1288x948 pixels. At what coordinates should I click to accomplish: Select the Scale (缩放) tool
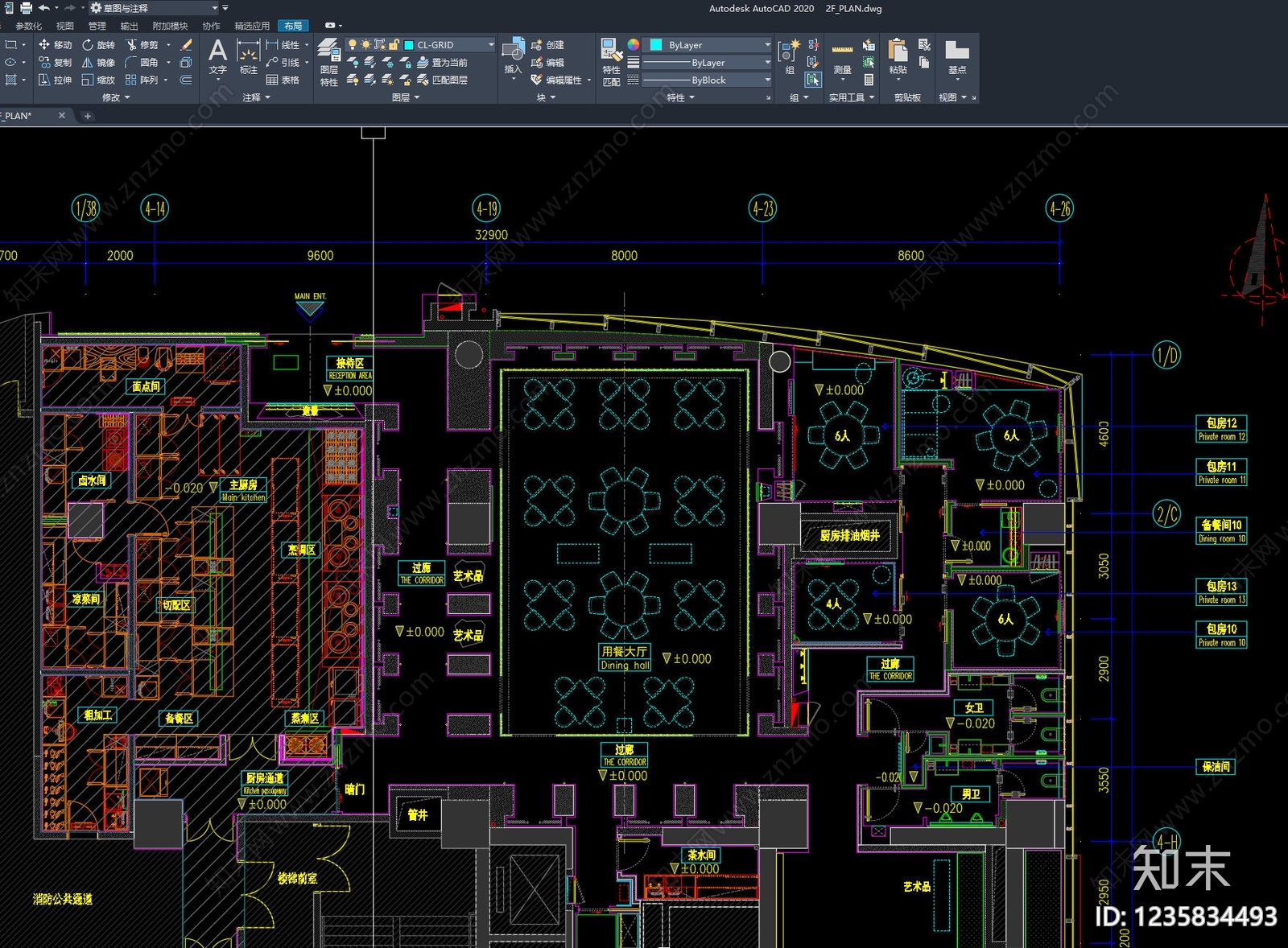point(98,80)
